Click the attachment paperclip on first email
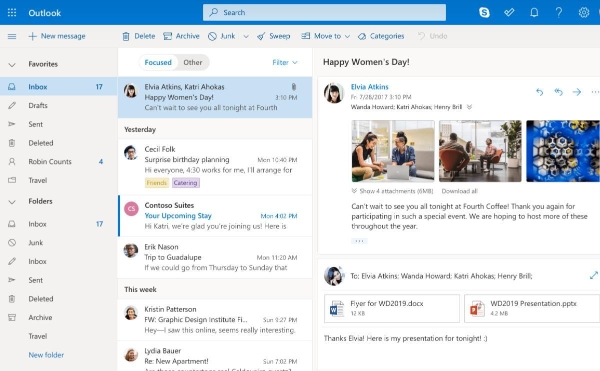Screen dimensions: 600x371 click(293, 87)
